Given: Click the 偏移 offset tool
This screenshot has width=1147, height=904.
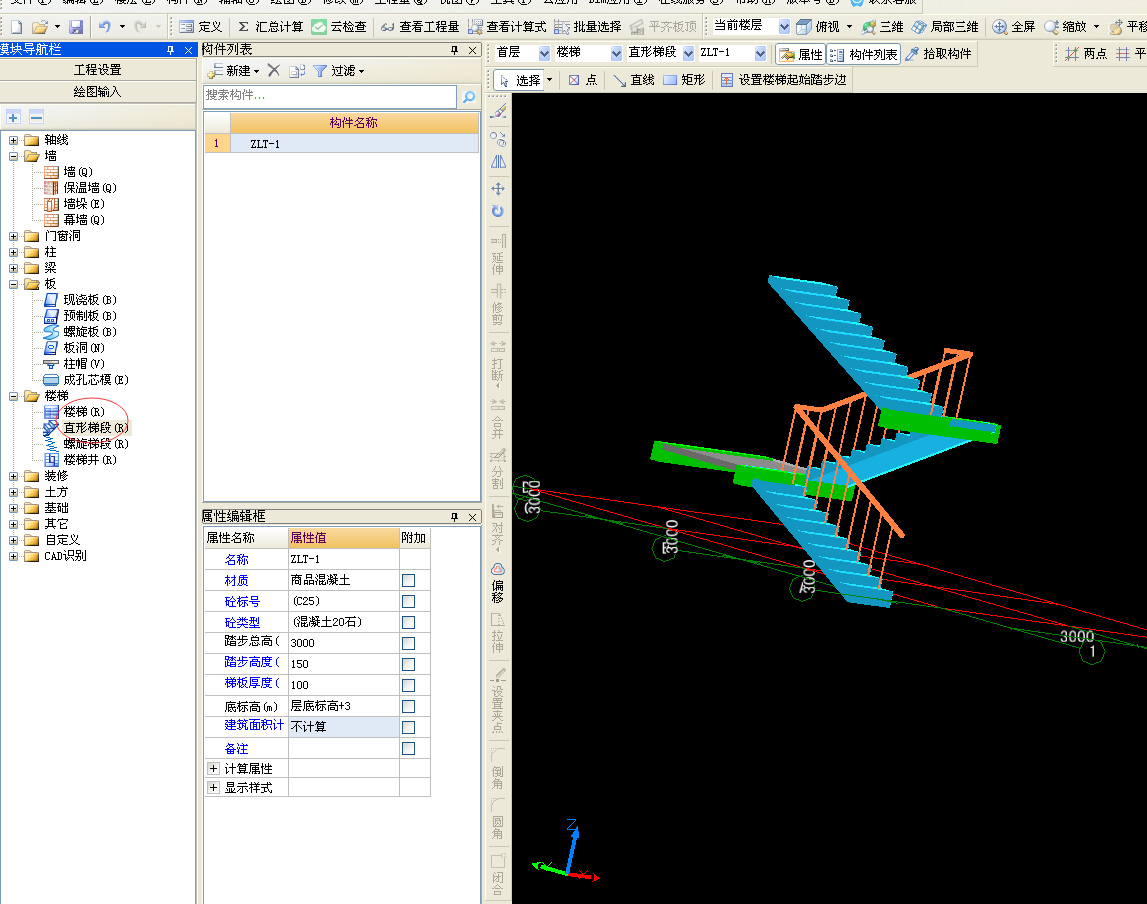Looking at the screenshot, I should tap(497, 583).
